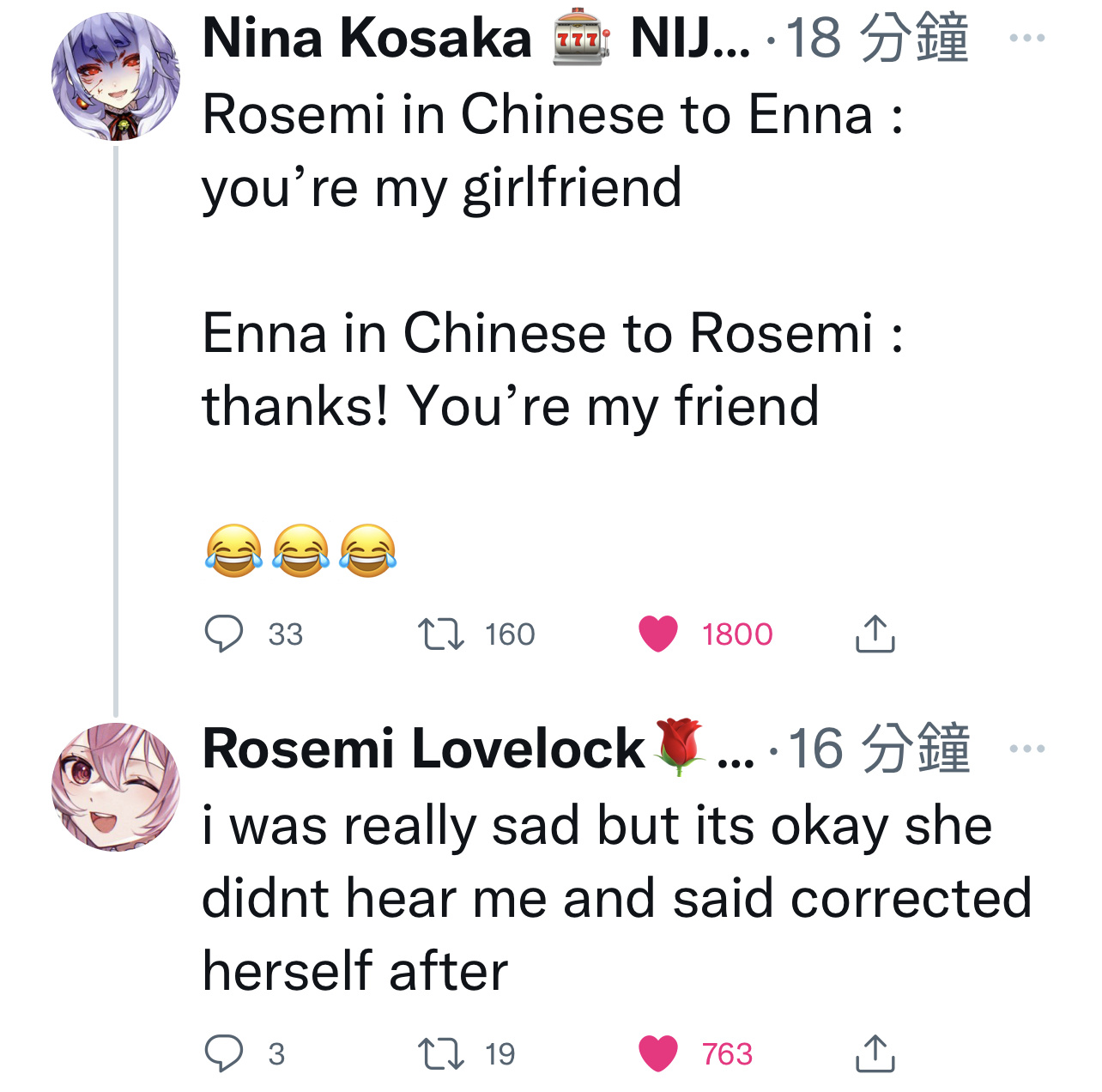Screen dimensions: 1102x1092
Task: Unlike Nina Kosaka's tweet with 1800 likes
Action: coord(658,634)
